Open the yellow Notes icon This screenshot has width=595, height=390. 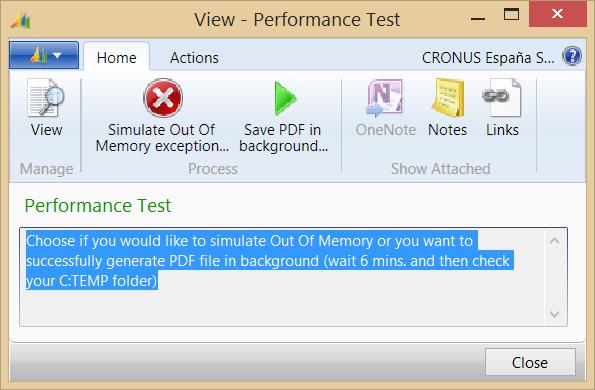click(448, 98)
